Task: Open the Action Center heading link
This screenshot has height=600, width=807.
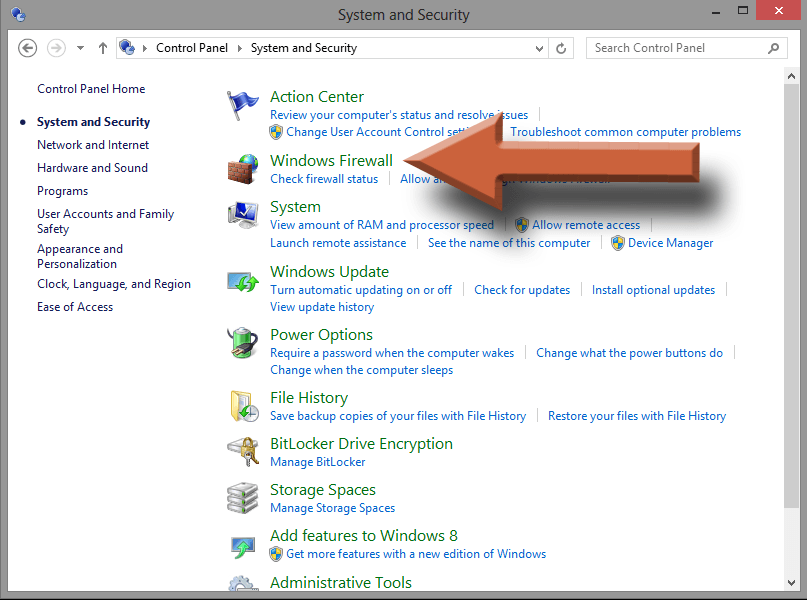Action: click(x=317, y=97)
